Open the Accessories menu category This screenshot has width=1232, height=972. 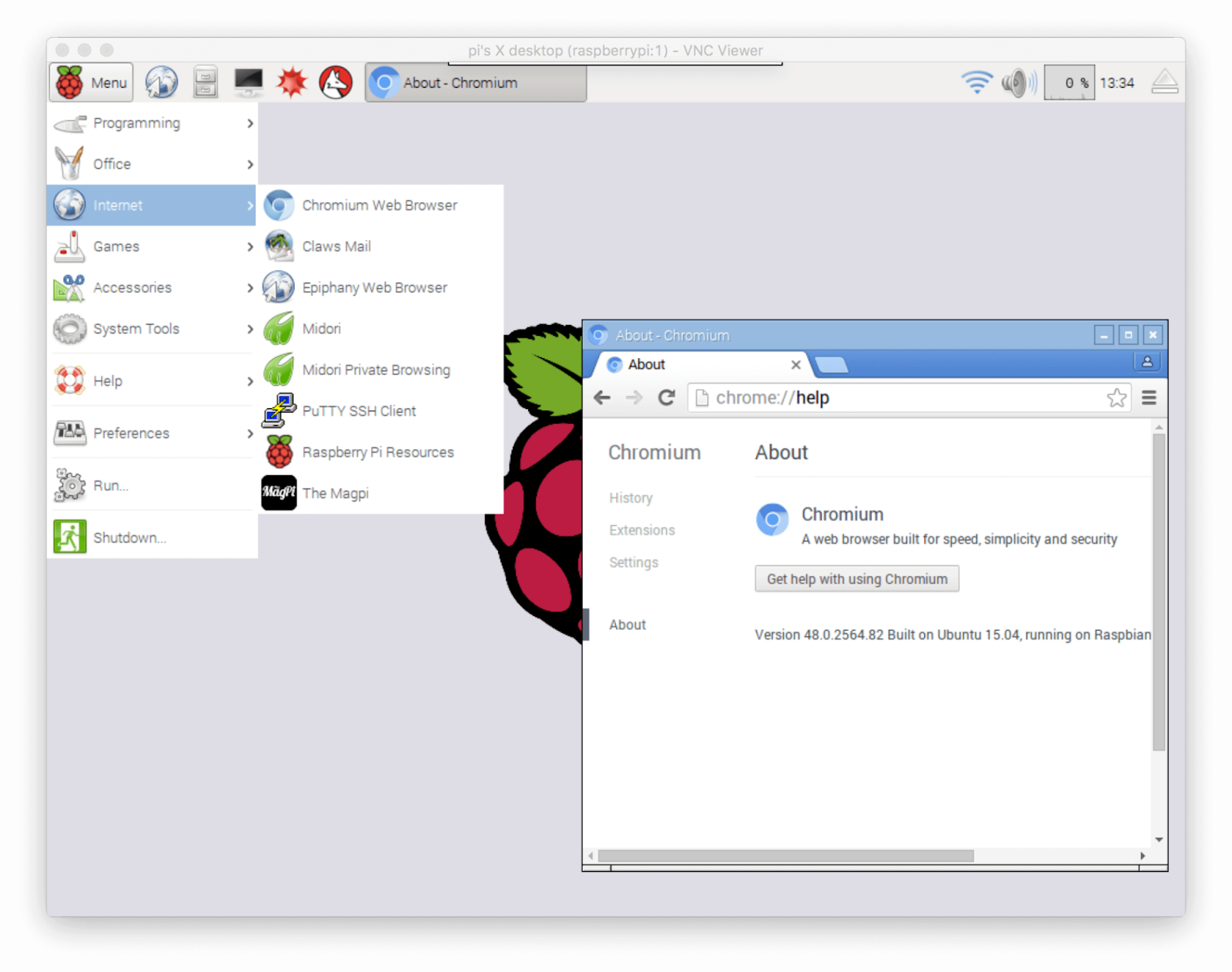(152, 287)
